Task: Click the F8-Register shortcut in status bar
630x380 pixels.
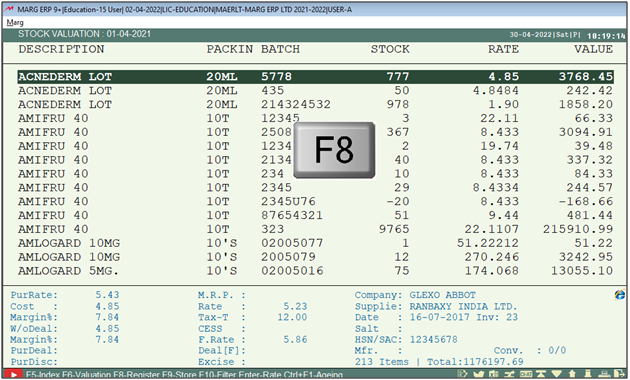Action: click(137, 375)
